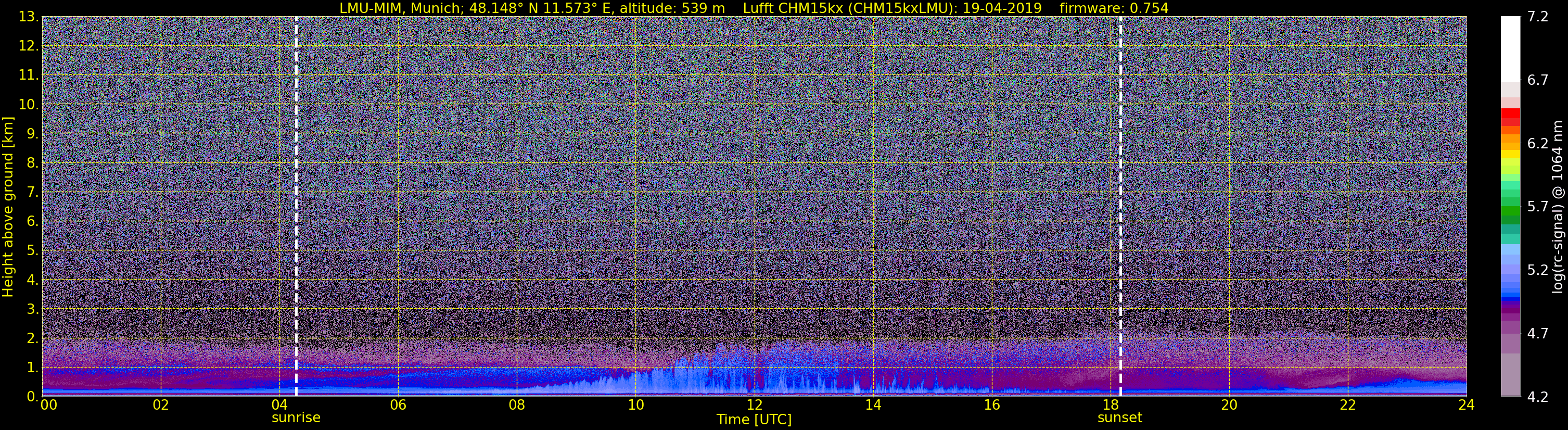Click the time axis tick label '04'
The image size is (1568, 430).
[x=279, y=405]
